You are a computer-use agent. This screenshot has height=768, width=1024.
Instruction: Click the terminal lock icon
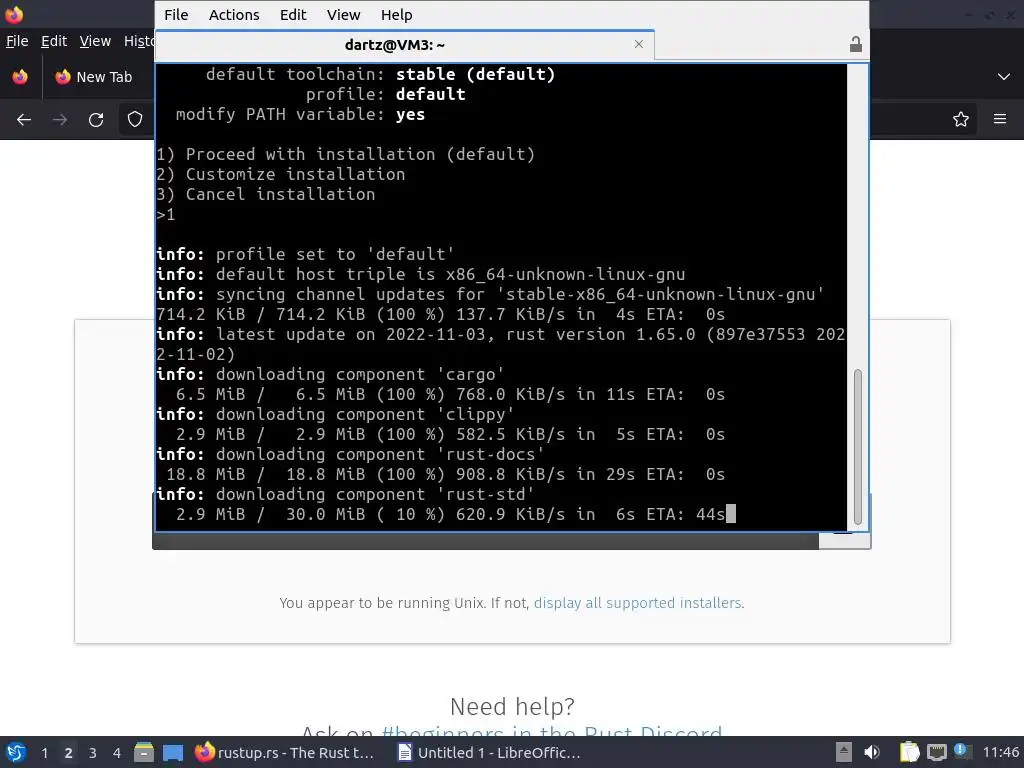tap(856, 44)
